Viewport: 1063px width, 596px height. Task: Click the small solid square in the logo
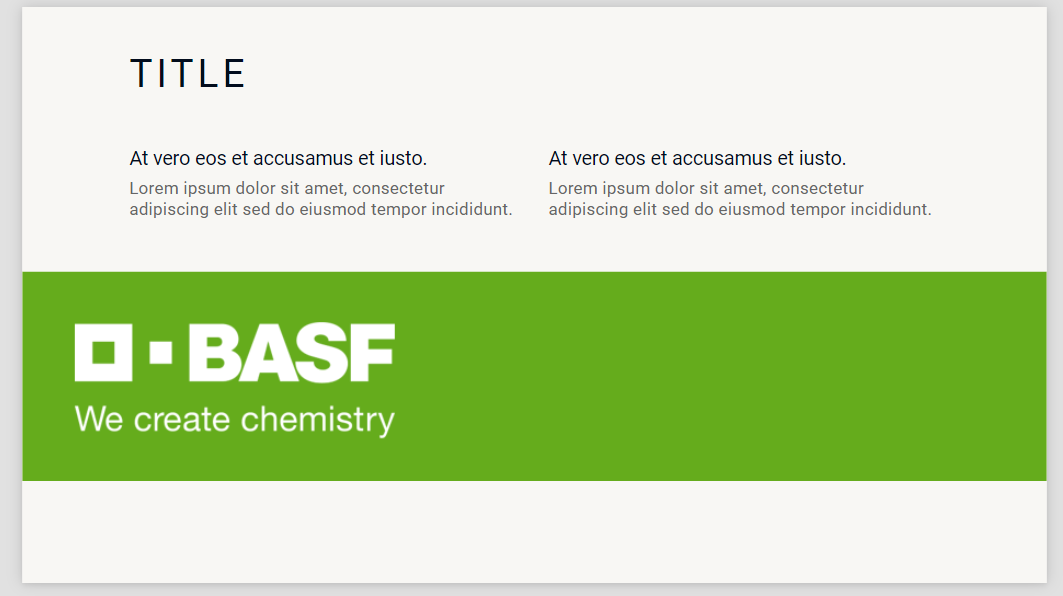[160, 352]
